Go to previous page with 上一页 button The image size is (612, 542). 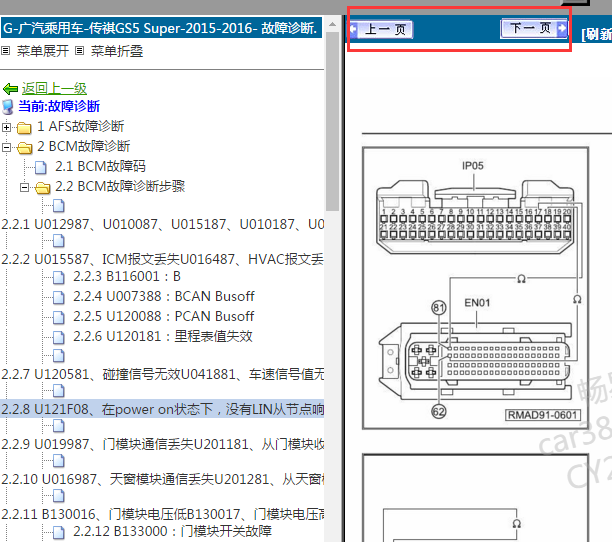tap(381, 29)
